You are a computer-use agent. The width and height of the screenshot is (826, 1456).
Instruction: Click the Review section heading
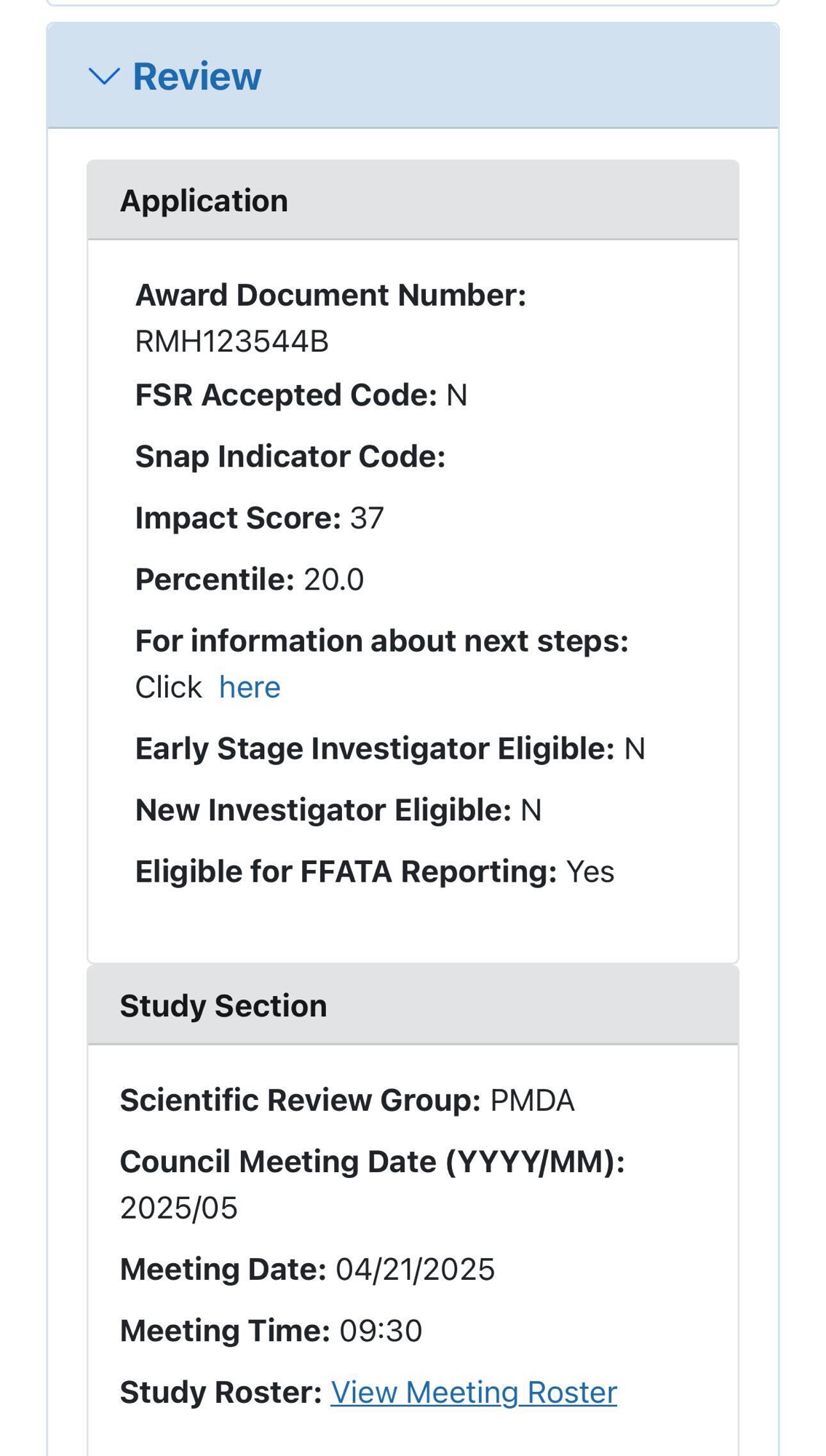click(x=196, y=76)
